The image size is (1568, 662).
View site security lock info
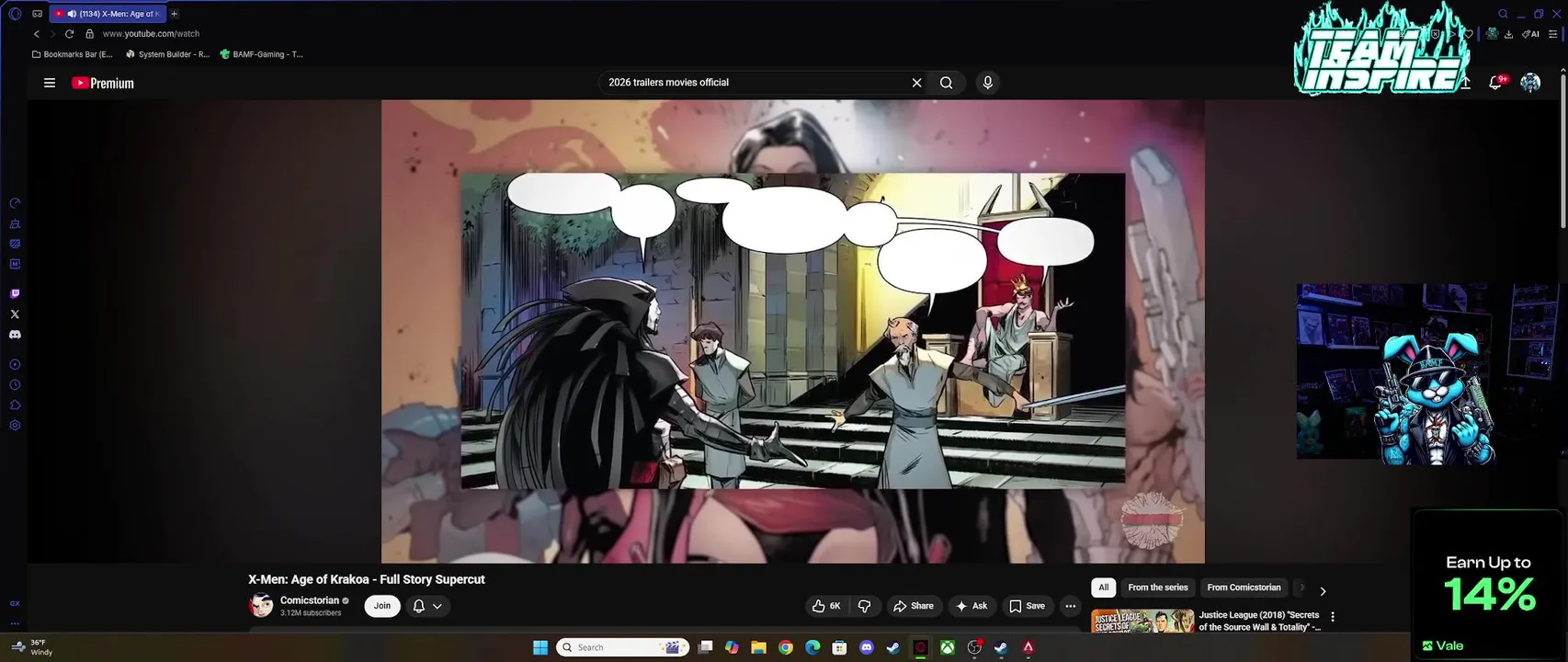tap(89, 34)
